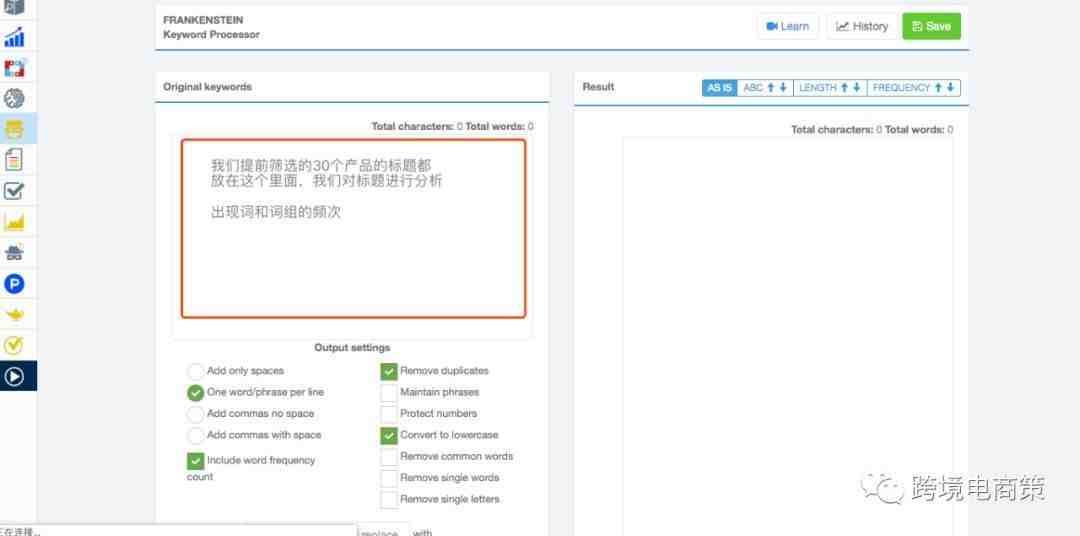The height and width of the screenshot is (536, 1080).
Task: Click inside the Result output text area
Action: (788, 336)
